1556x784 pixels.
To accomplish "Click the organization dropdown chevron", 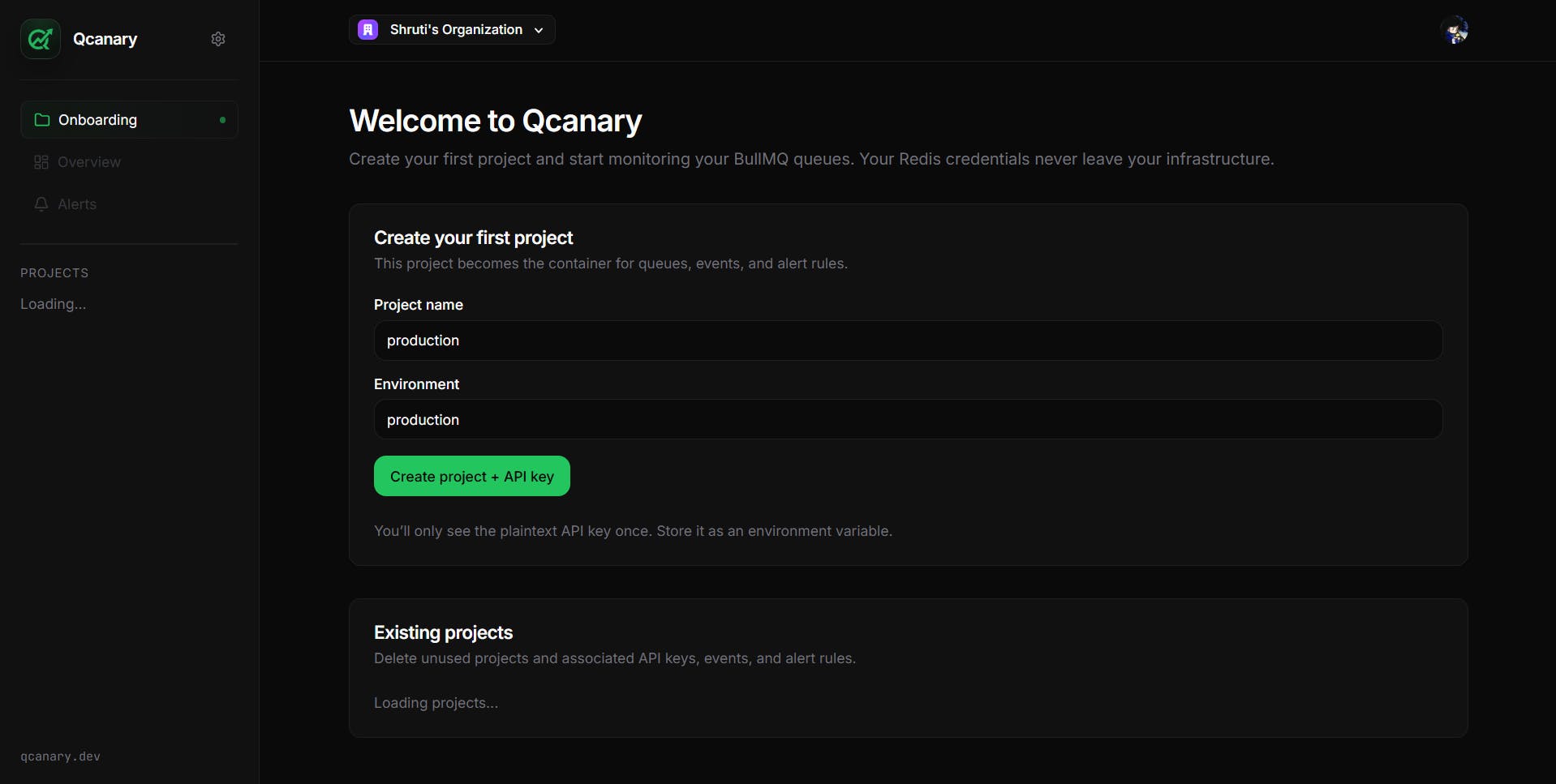I will click(x=539, y=30).
